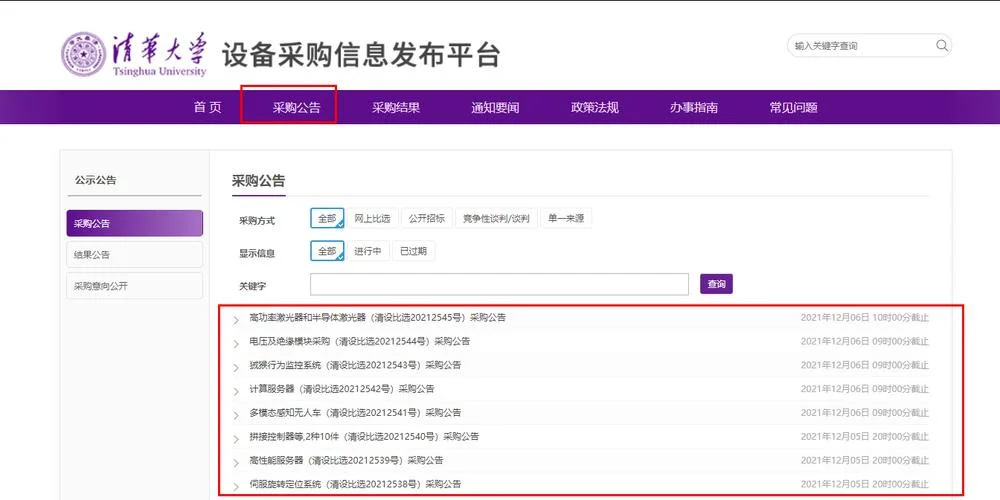Expand chevron beside 伺服旋转定位系统 row
Image resolution: width=1000 pixels, height=500 pixels.
(x=236, y=487)
